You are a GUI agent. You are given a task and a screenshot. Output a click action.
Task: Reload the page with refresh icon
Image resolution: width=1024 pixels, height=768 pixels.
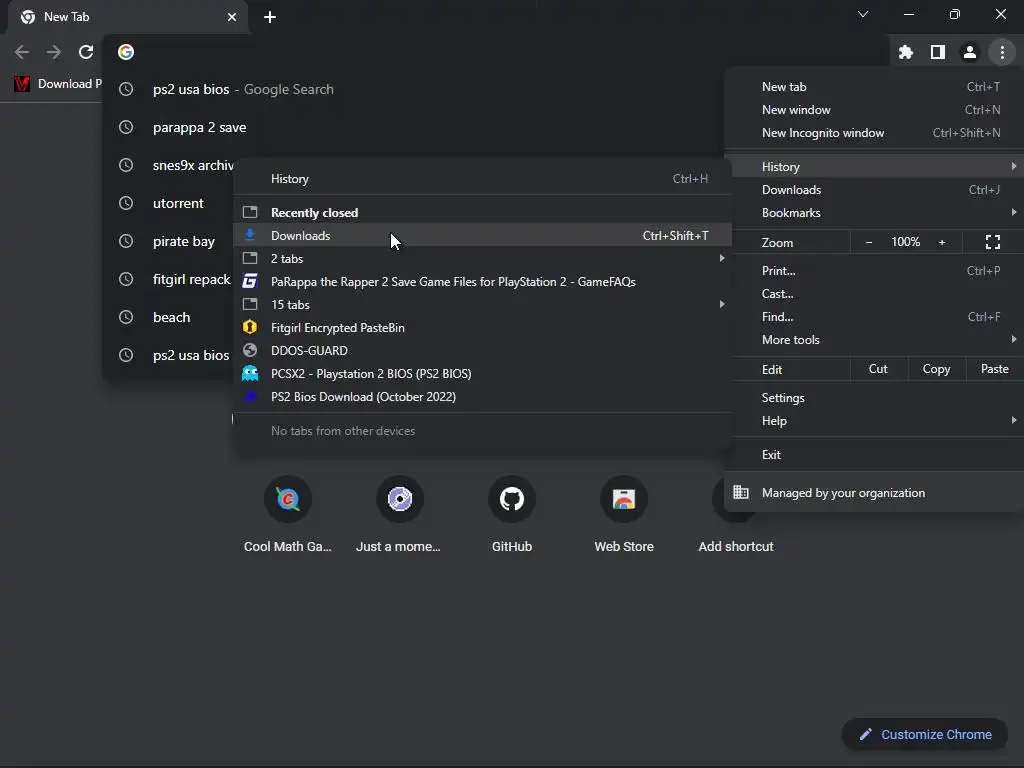(x=86, y=52)
